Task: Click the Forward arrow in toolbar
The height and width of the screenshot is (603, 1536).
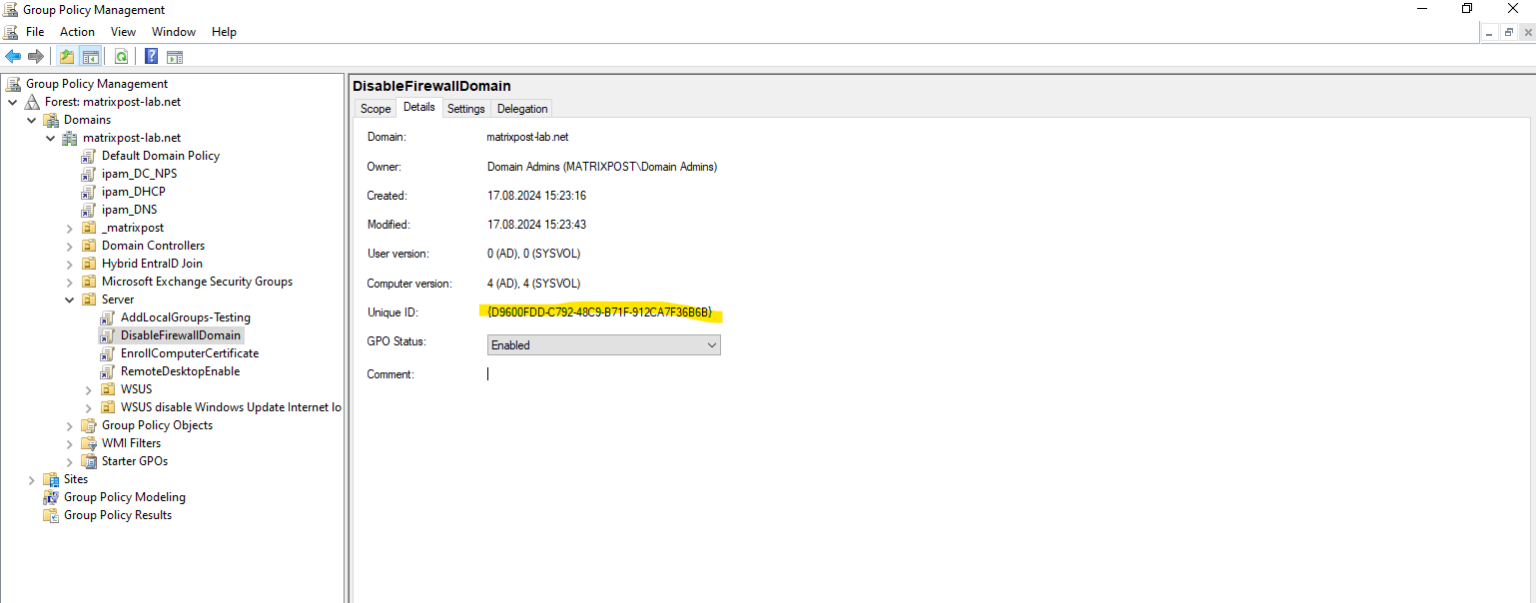Action: tap(36, 56)
